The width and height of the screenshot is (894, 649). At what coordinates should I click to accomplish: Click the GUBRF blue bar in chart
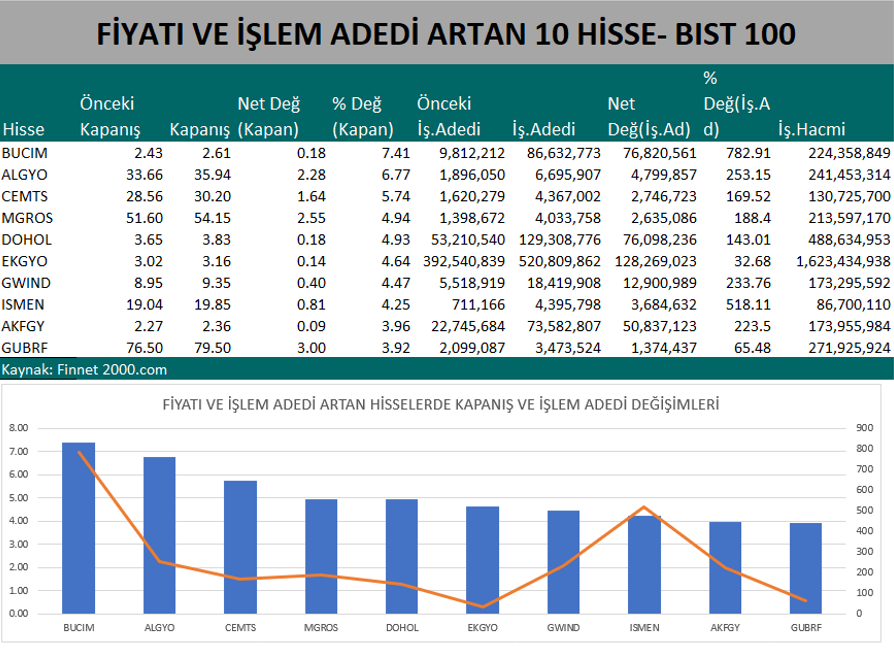pyautogui.click(x=806, y=569)
